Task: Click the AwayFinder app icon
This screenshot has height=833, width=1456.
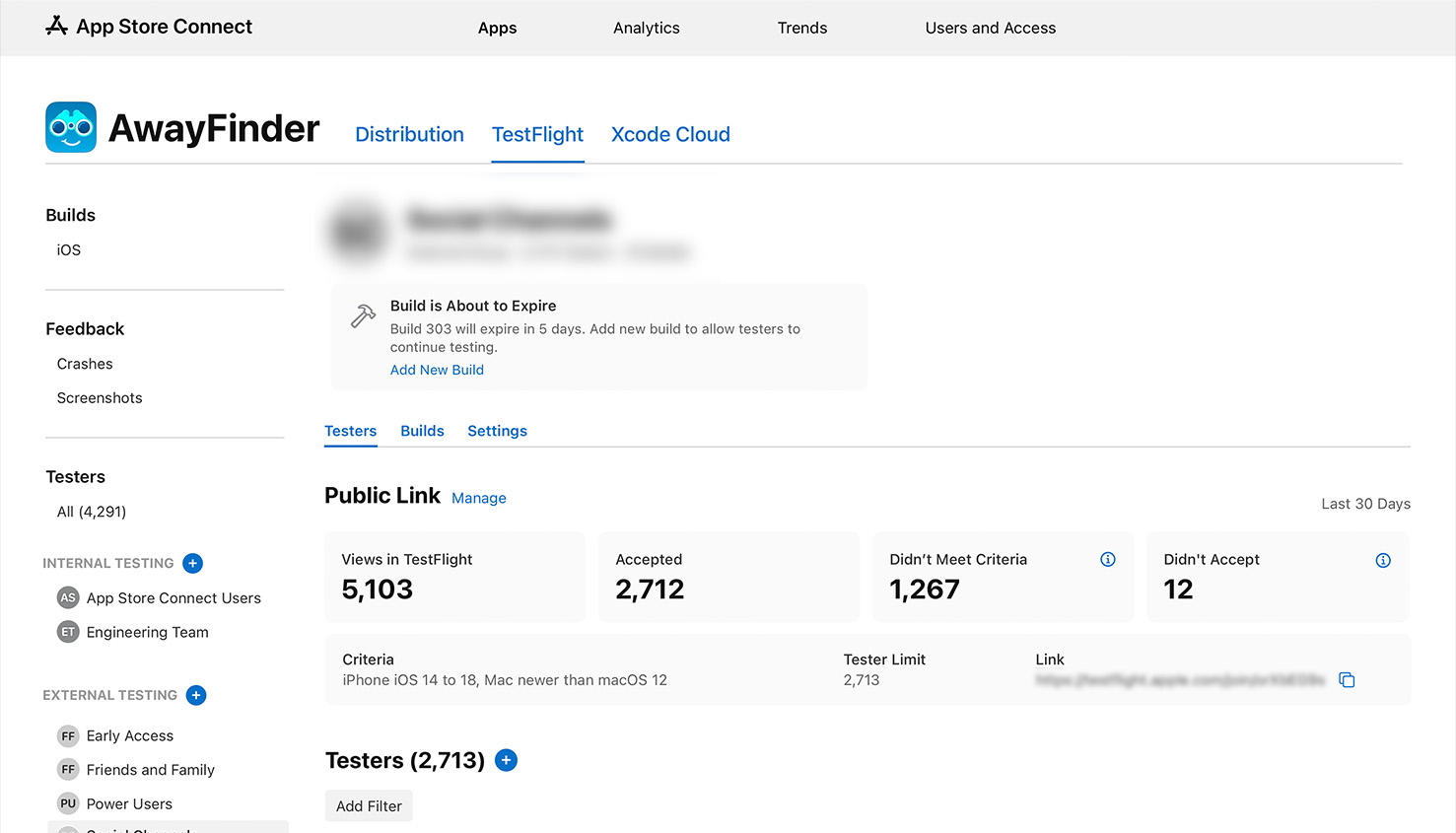Action: (x=71, y=127)
